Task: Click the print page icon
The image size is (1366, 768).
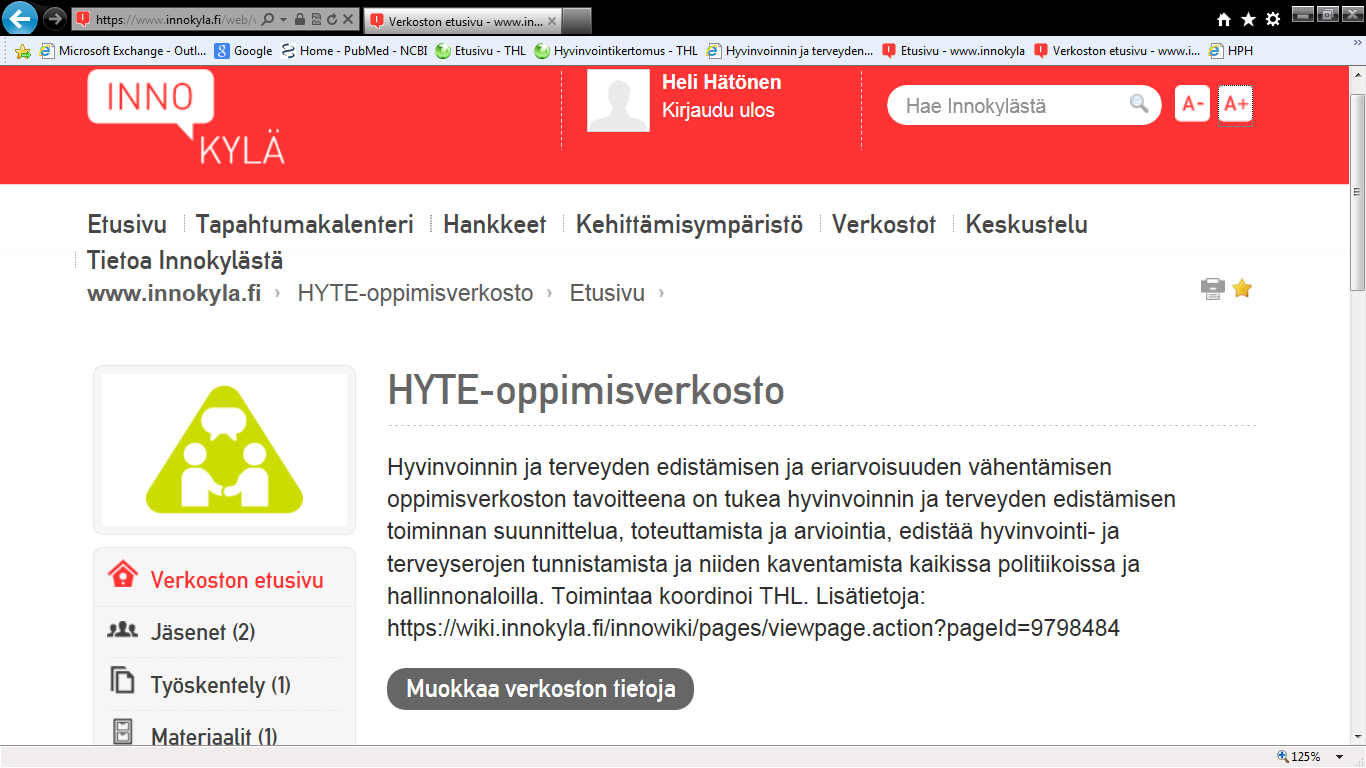Action: pos(1213,289)
